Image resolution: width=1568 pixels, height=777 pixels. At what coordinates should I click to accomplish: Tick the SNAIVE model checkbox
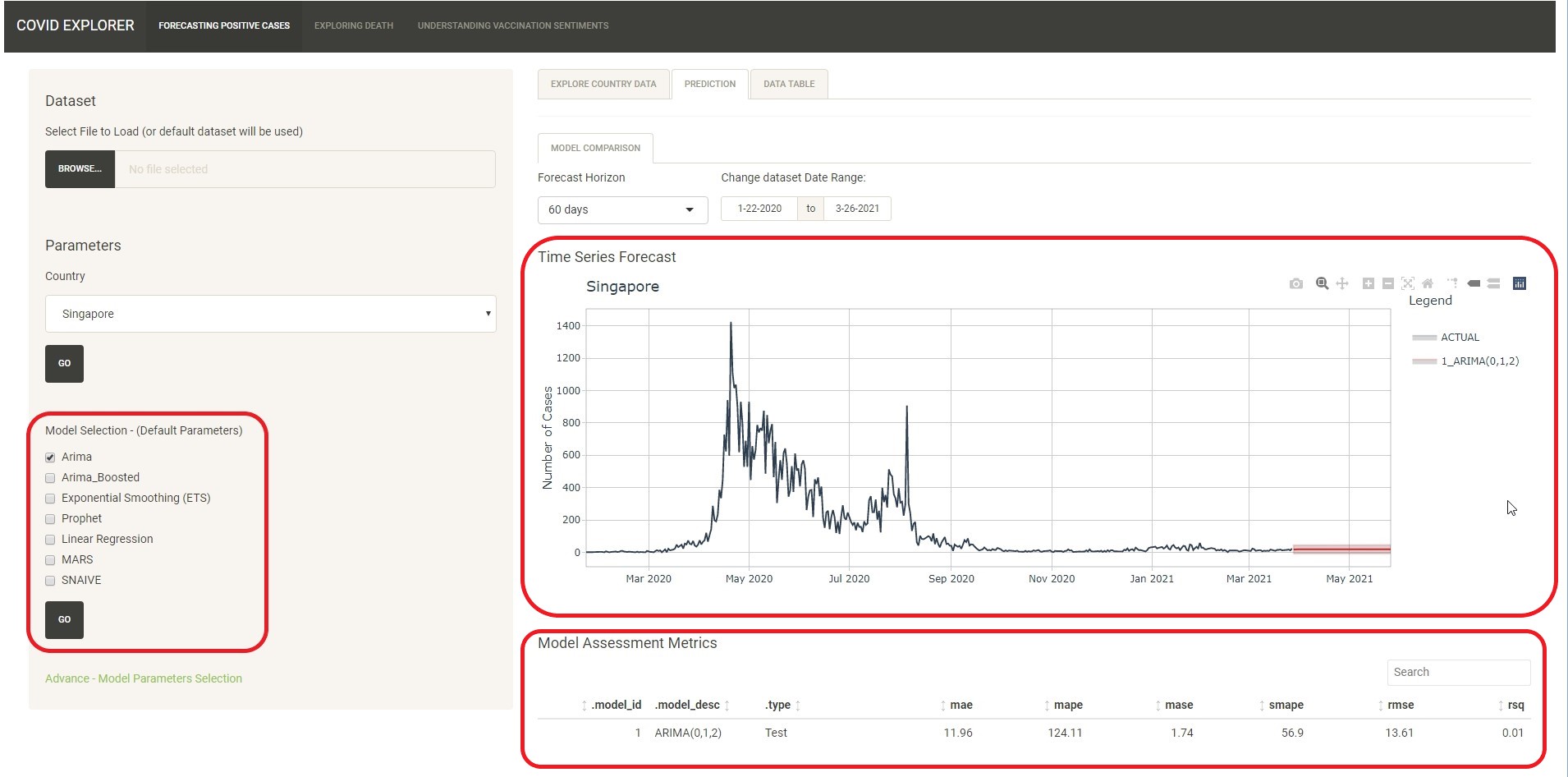(x=50, y=581)
